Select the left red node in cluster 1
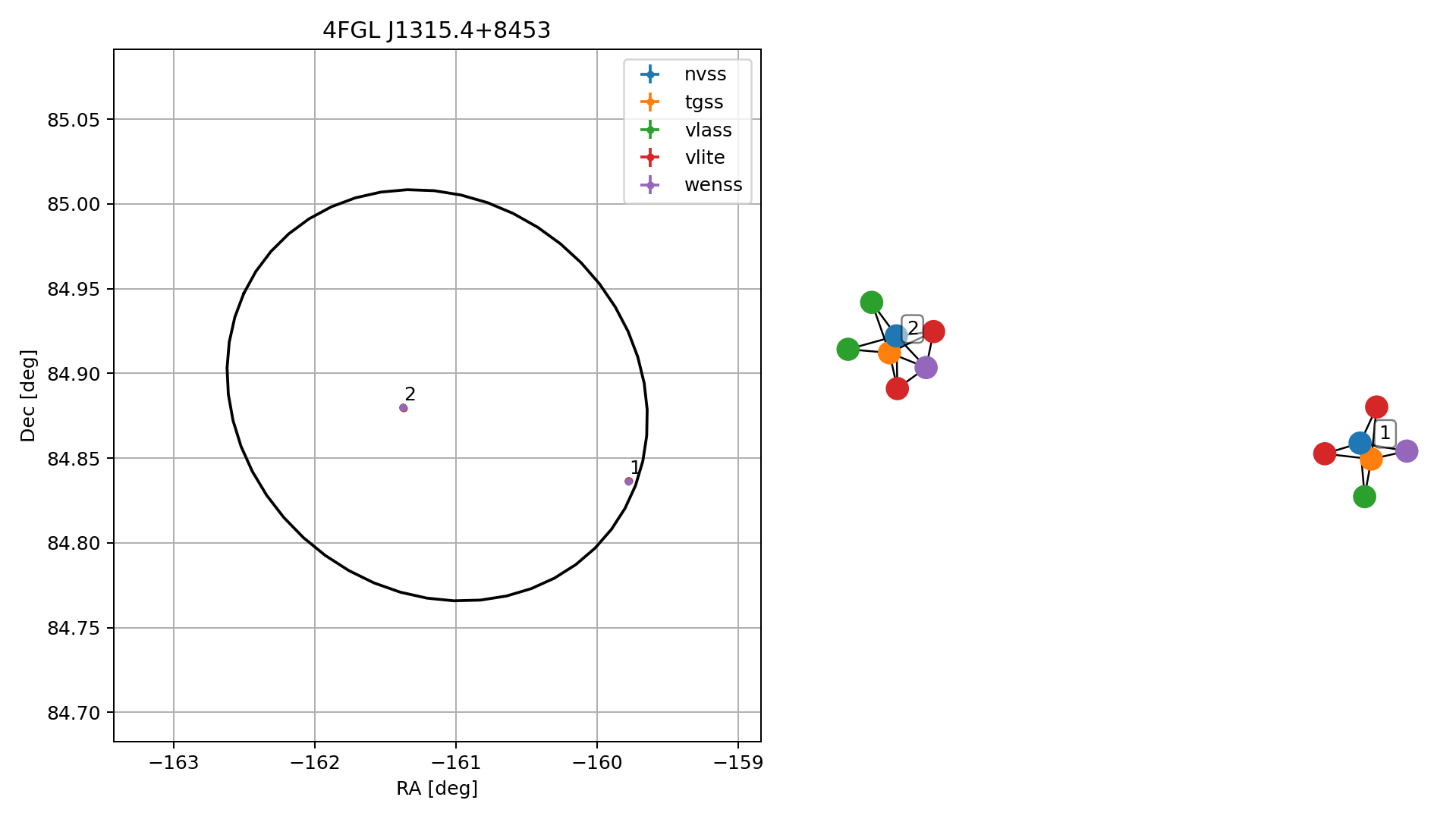The height and width of the screenshot is (819, 1456). 1325,454
